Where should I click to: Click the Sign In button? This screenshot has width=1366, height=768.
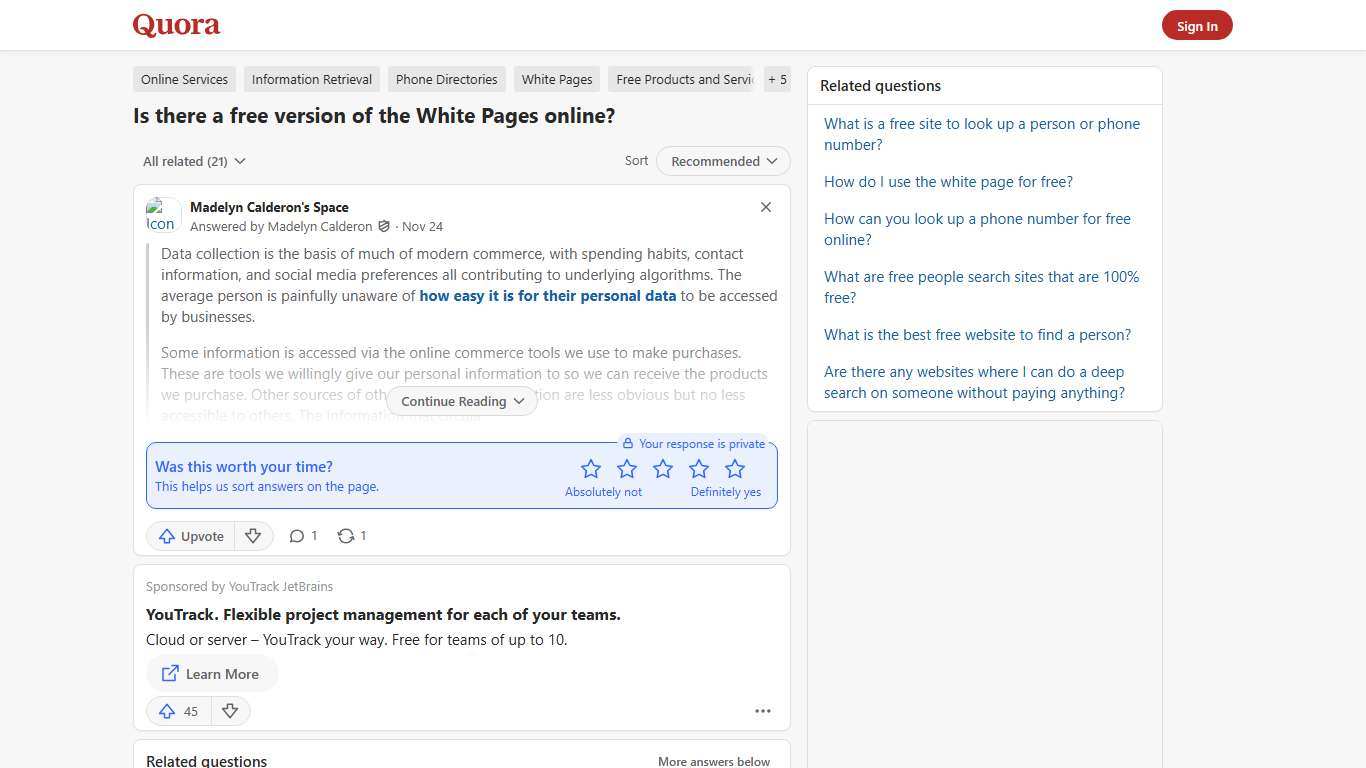1197,25
